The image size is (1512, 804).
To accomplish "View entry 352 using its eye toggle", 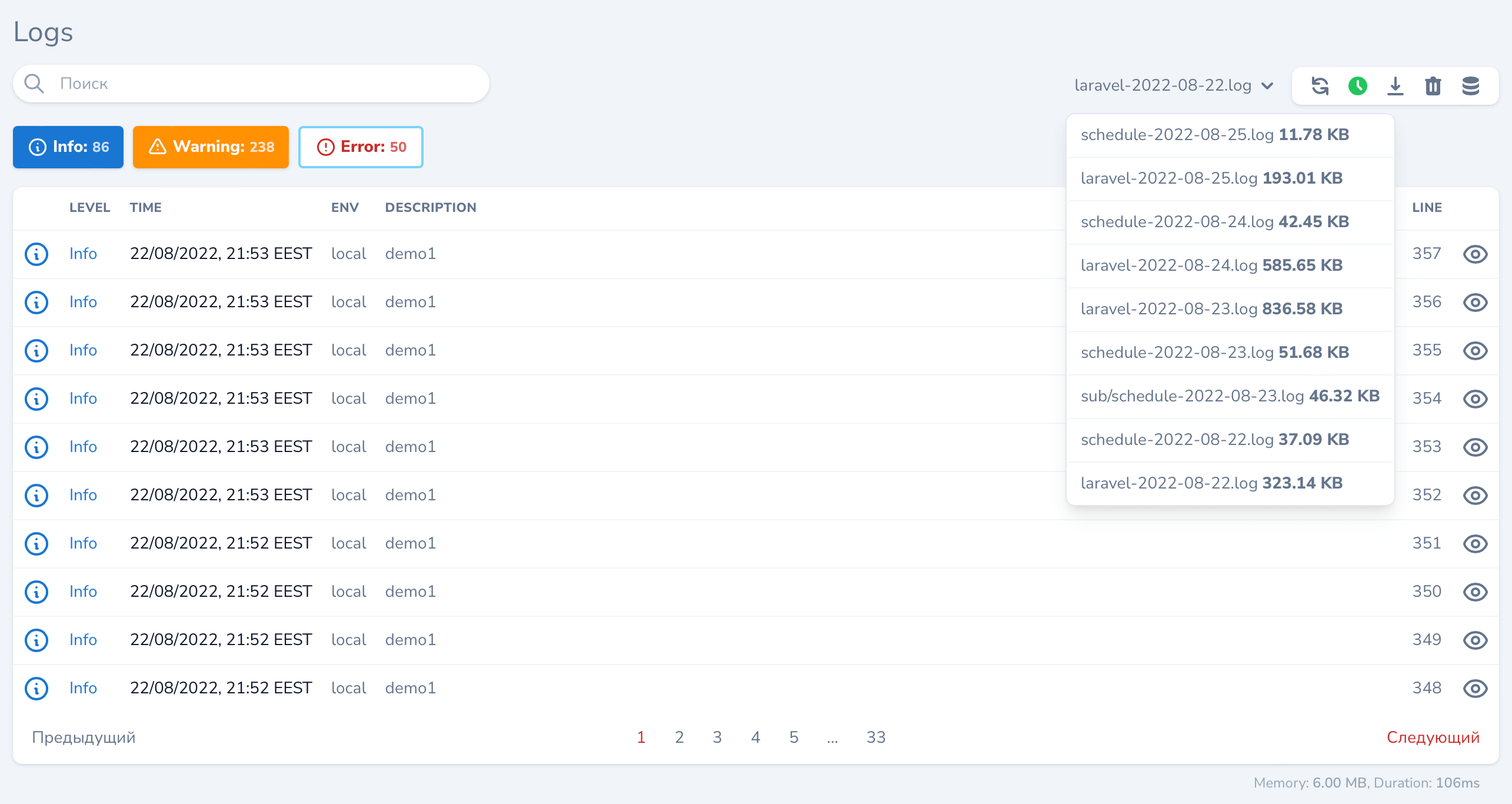I will 1475,495.
